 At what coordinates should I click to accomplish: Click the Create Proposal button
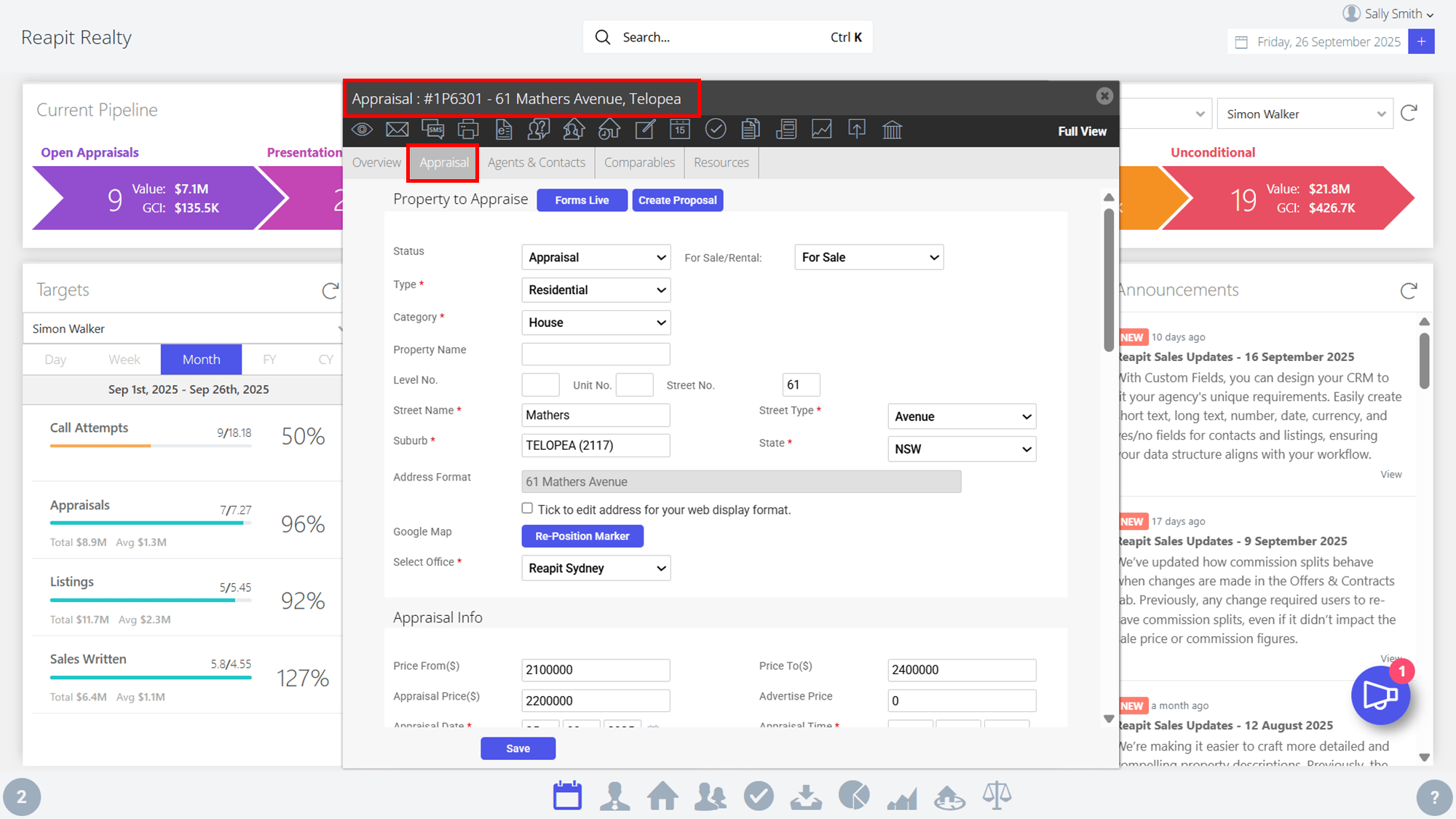click(678, 200)
